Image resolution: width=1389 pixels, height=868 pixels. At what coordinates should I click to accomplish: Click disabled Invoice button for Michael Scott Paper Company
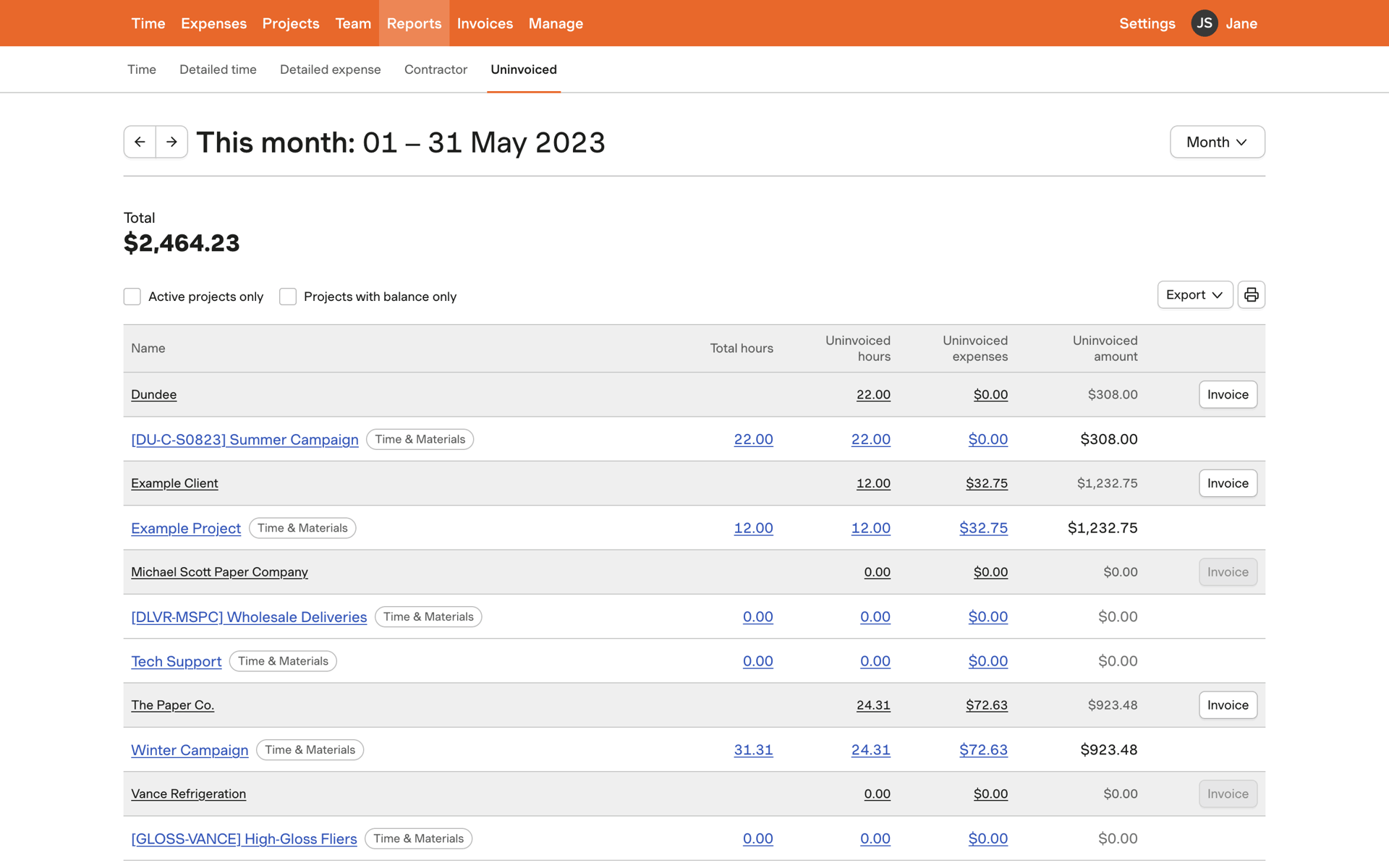coord(1228,572)
